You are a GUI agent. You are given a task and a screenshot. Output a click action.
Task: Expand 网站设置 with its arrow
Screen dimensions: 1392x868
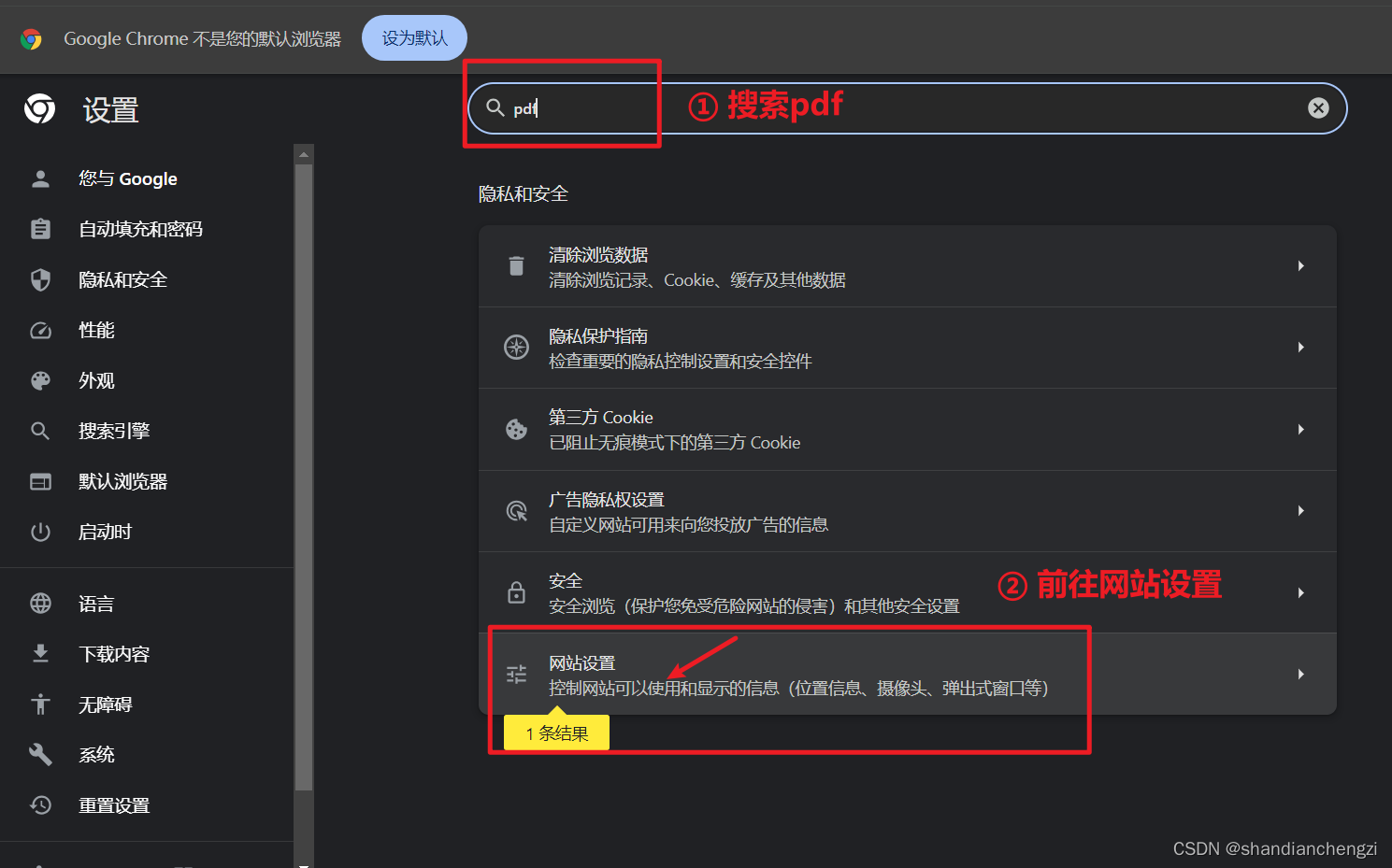[1300, 674]
